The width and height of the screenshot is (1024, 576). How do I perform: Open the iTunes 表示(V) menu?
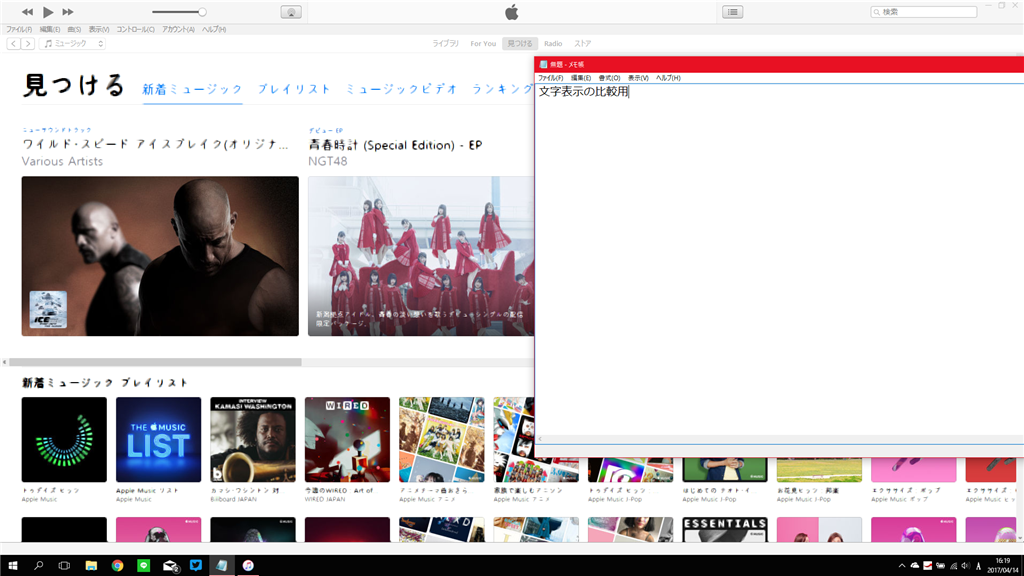click(x=99, y=29)
